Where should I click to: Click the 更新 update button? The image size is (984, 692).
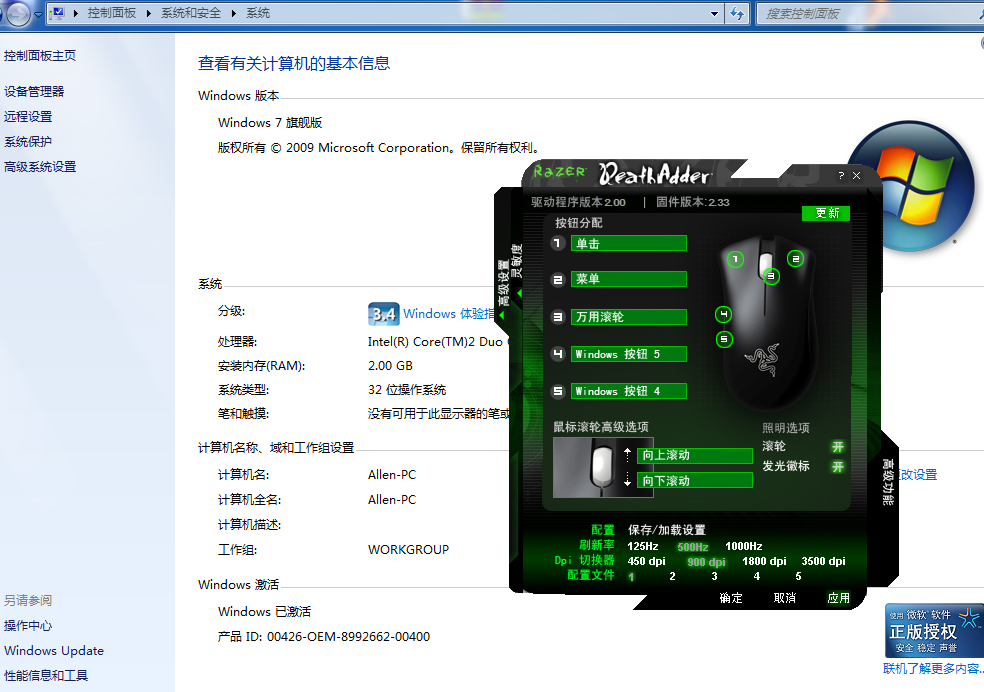coord(826,213)
